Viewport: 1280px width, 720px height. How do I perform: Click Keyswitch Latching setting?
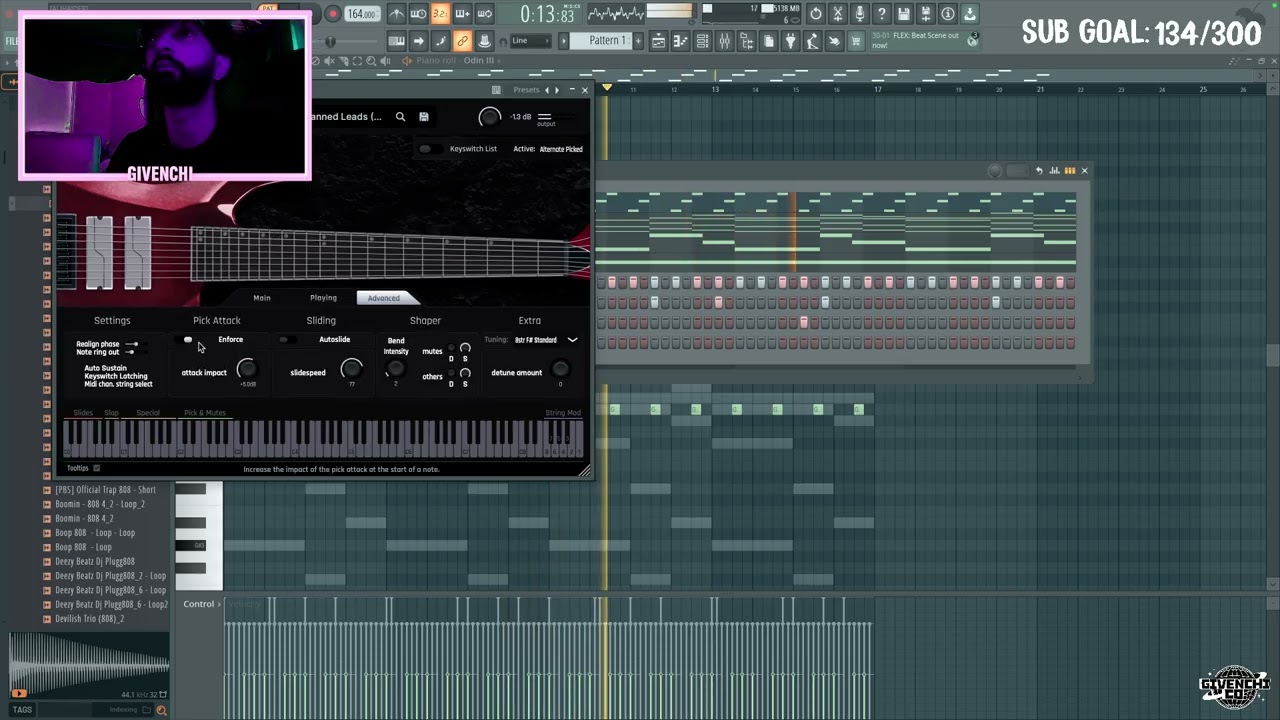point(116,376)
